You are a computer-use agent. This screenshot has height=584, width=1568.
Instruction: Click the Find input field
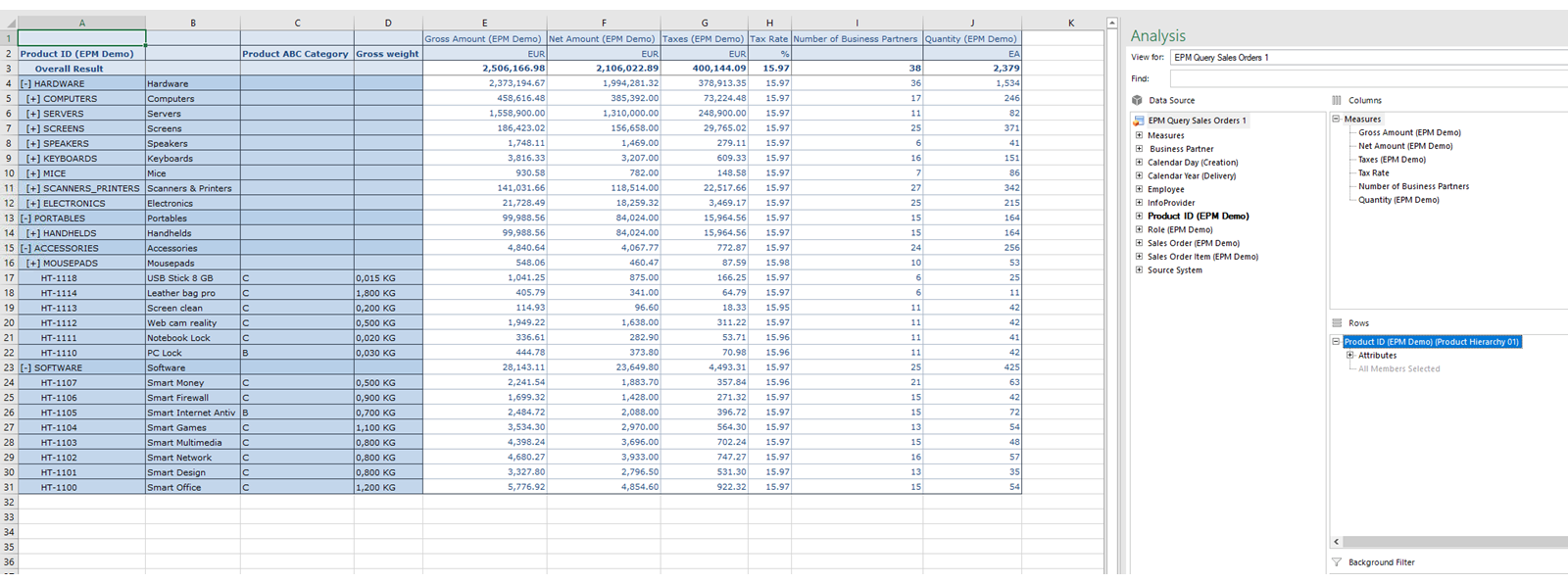point(1369,78)
